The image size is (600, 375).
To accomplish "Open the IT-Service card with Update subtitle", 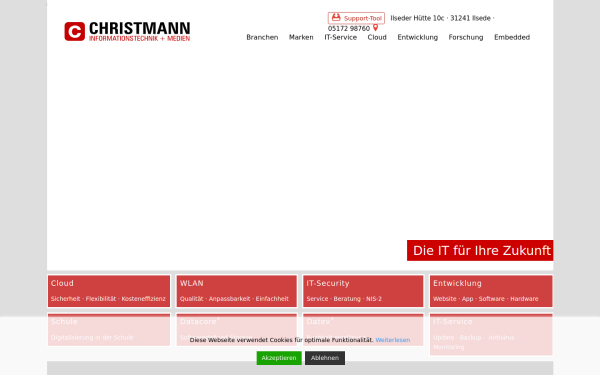I will pos(491,334).
